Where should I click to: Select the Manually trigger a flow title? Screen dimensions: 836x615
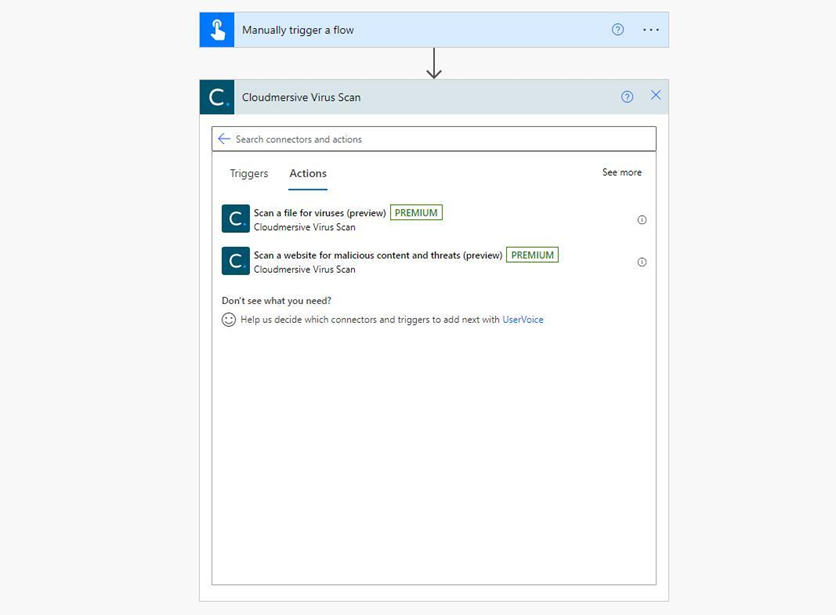coord(298,30)
